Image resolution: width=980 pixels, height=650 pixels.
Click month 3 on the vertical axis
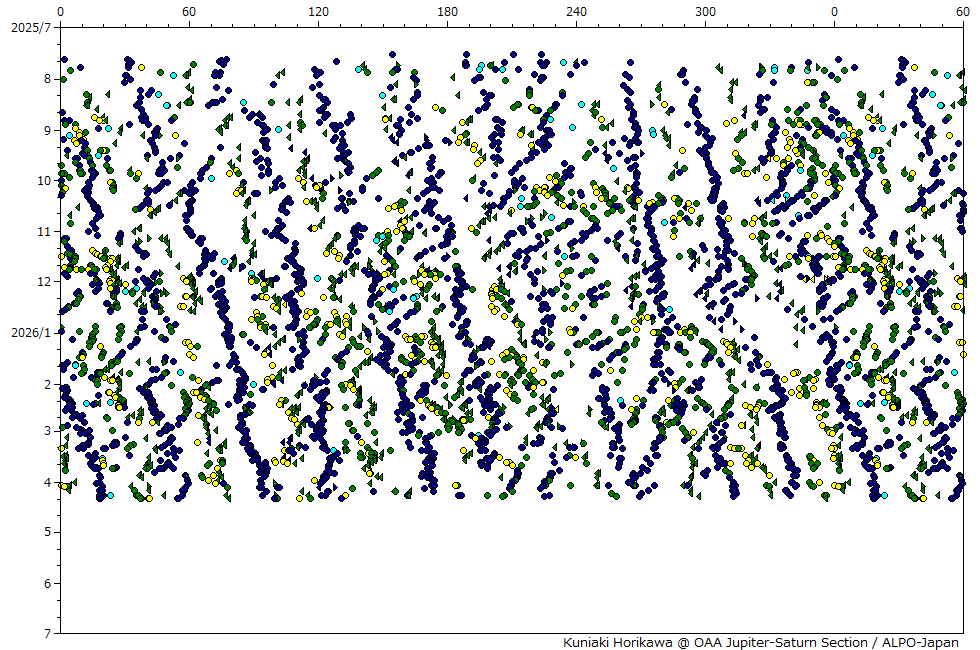click(46, 431)
